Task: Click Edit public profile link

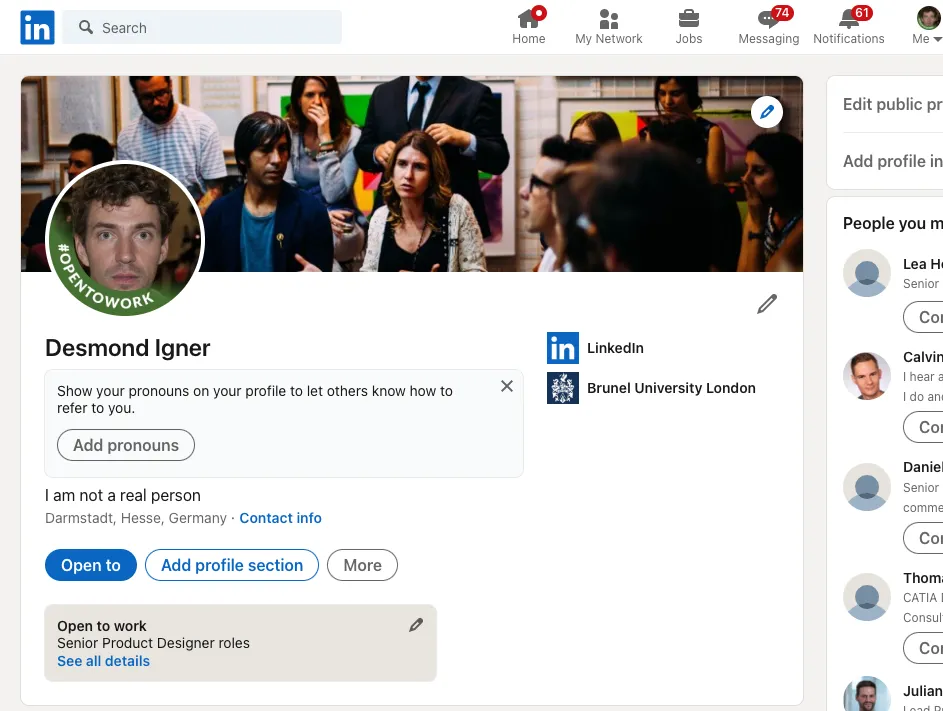Action: tap(892, 104)
